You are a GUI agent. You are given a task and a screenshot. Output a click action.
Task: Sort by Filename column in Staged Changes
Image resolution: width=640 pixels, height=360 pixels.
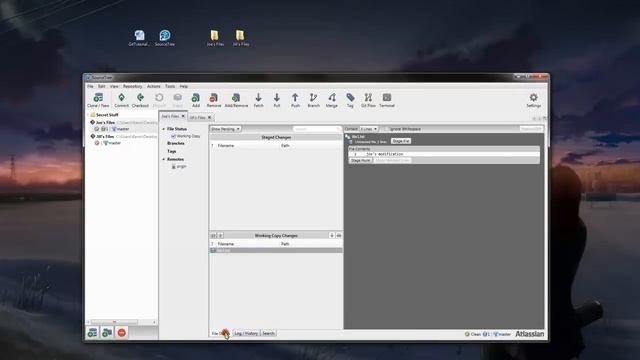(x=226, y=146)
